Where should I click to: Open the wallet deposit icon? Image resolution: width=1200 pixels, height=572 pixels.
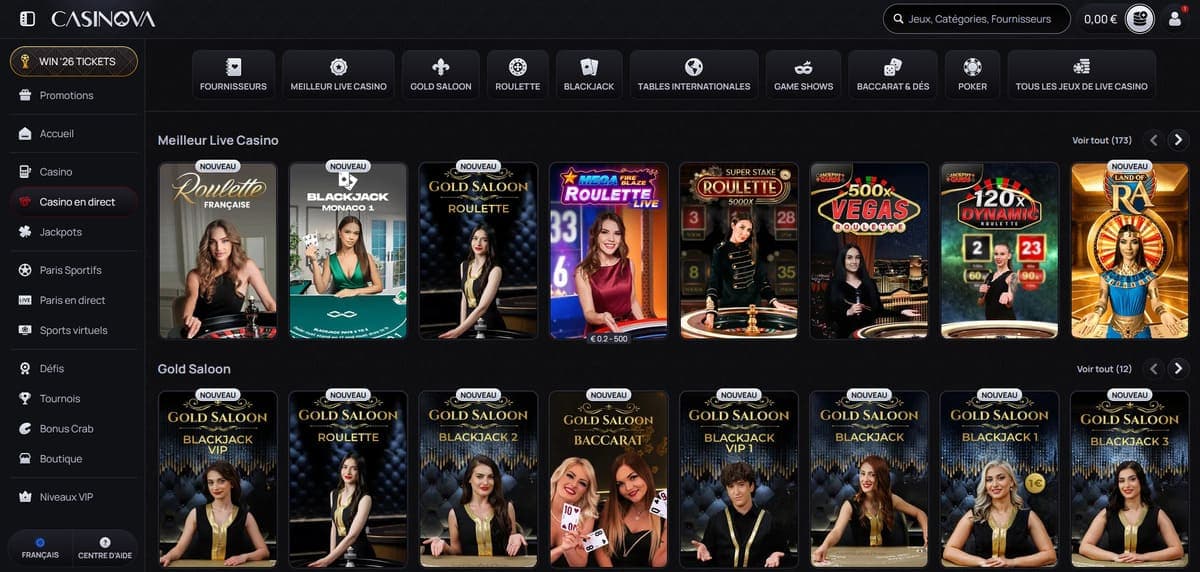coord(1139,19)
